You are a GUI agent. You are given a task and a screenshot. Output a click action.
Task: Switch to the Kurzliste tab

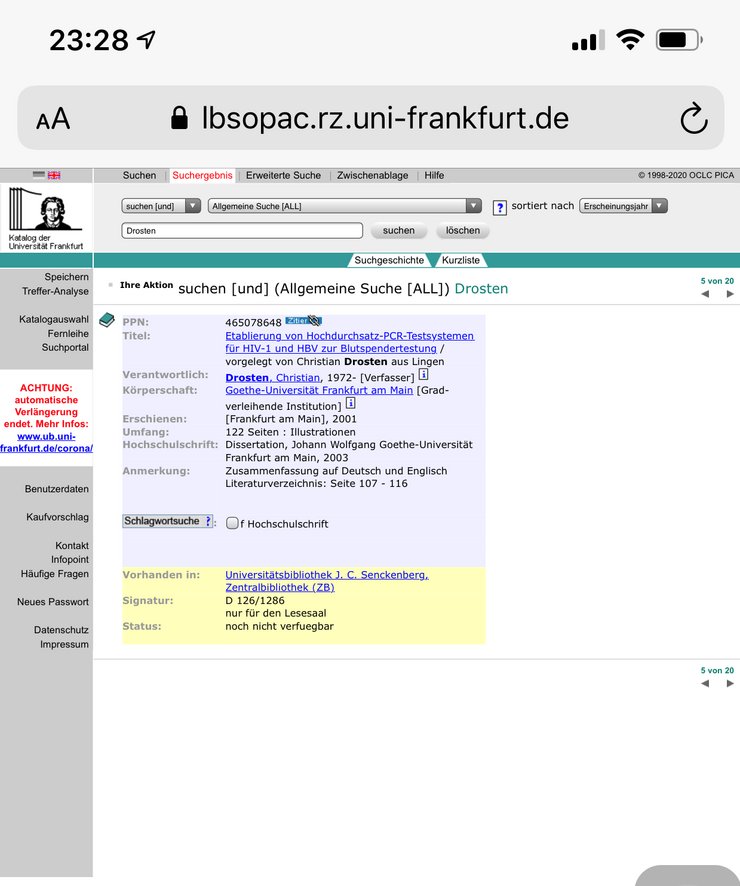point(460,260)
